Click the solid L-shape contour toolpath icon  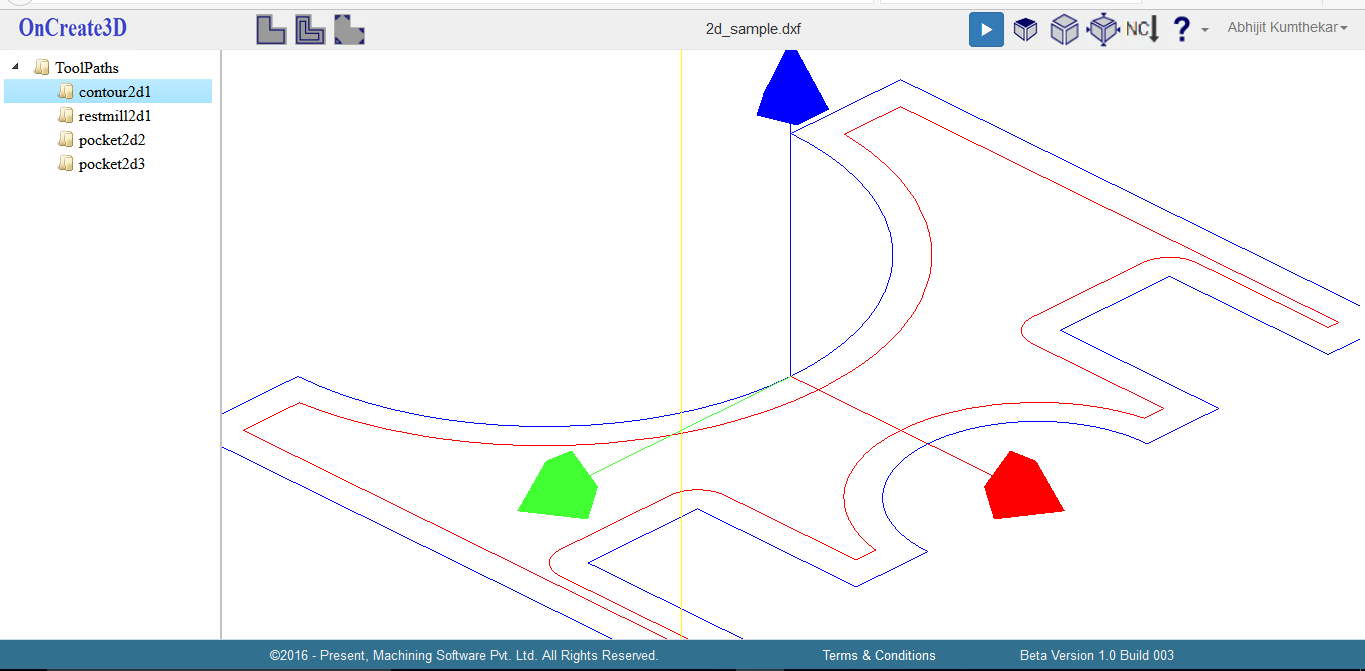[x=271, y=30]
